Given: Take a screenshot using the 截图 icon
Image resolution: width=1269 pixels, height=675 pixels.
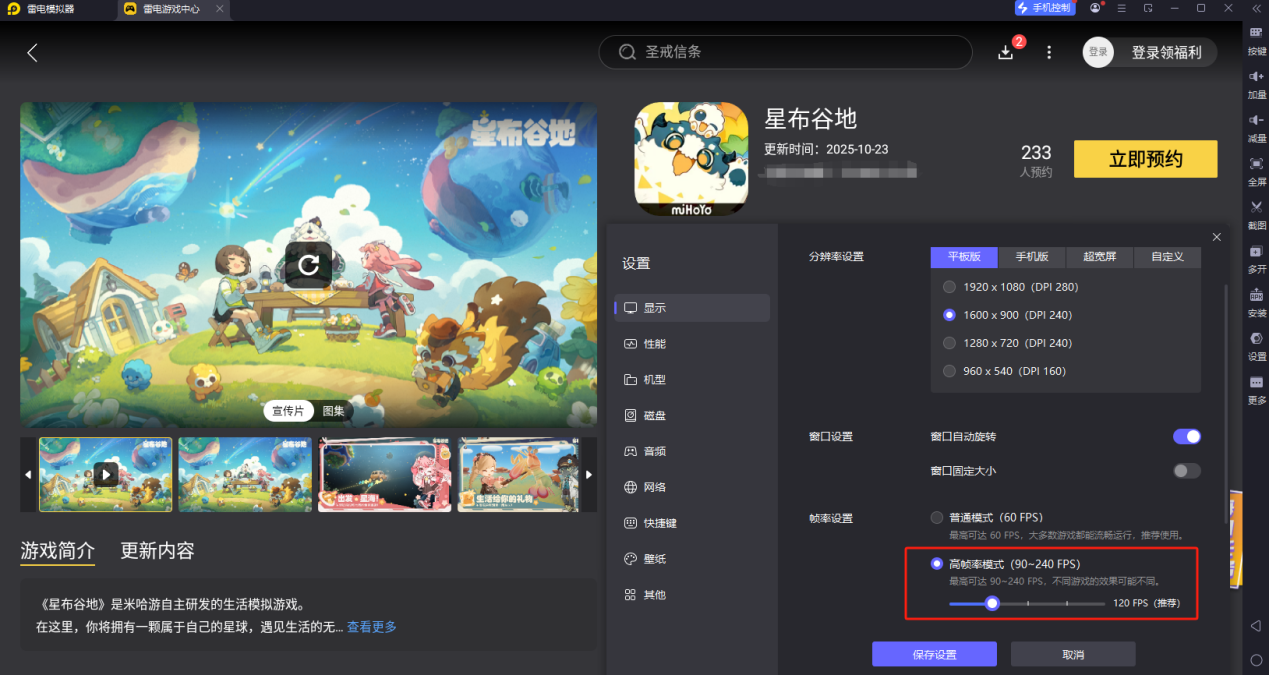Looking at the screenshot, I should (1256, 212).
